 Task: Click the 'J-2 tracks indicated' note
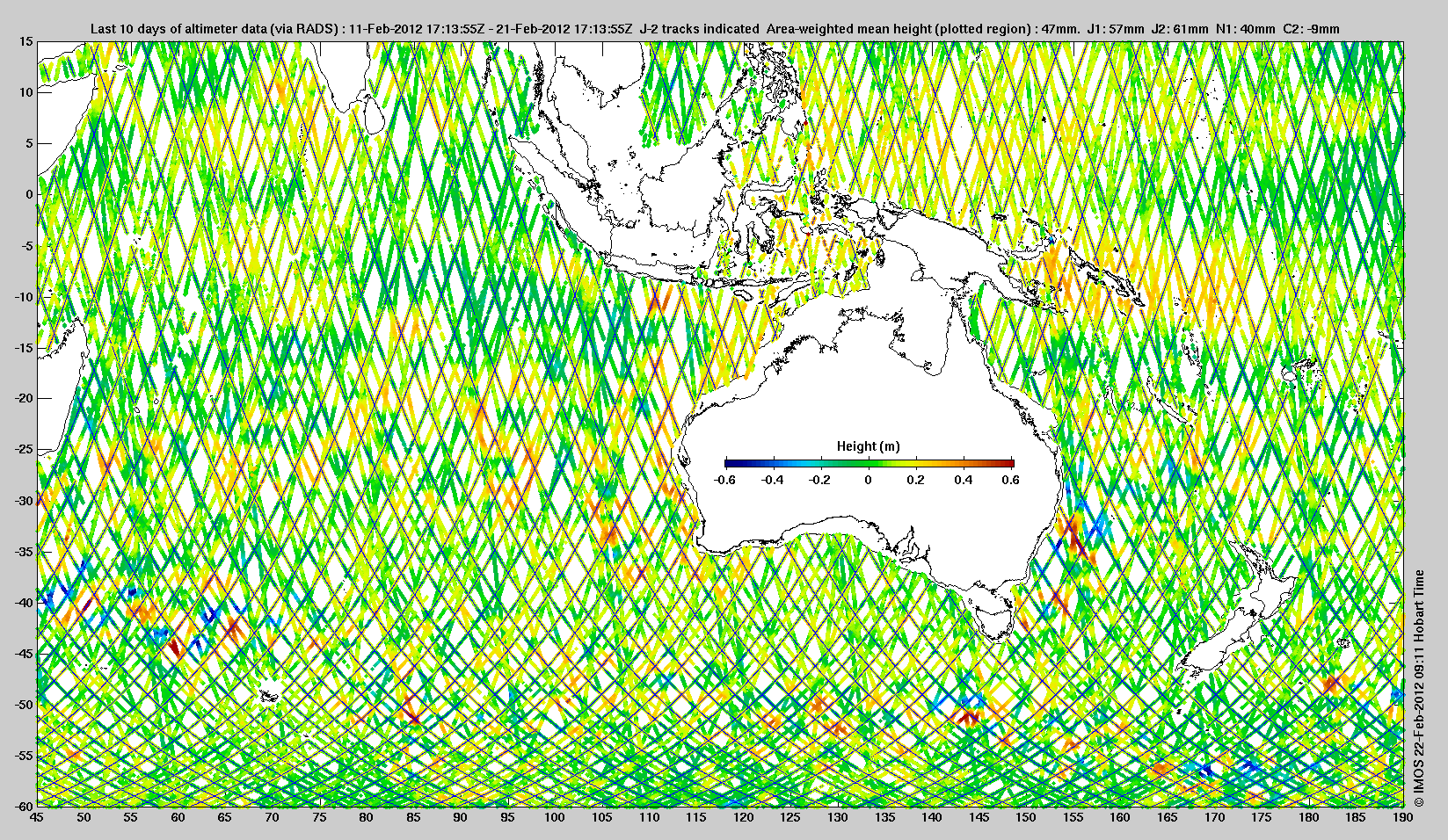coord(700,29)
